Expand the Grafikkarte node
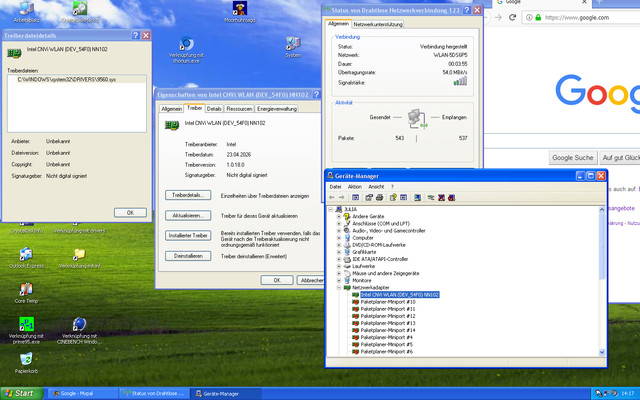The width and height of the screenshot is (640, 400). point(339,252)
